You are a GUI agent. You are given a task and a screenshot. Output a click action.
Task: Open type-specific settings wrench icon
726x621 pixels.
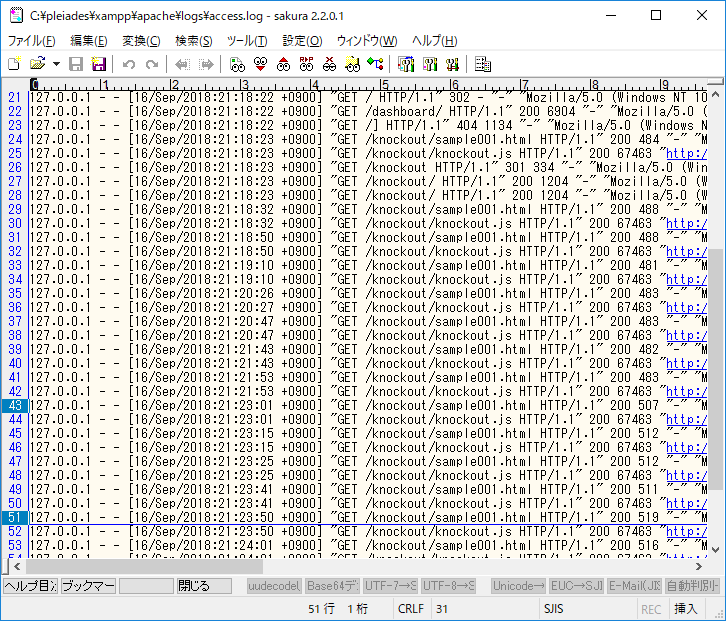[x=430, y=64]
